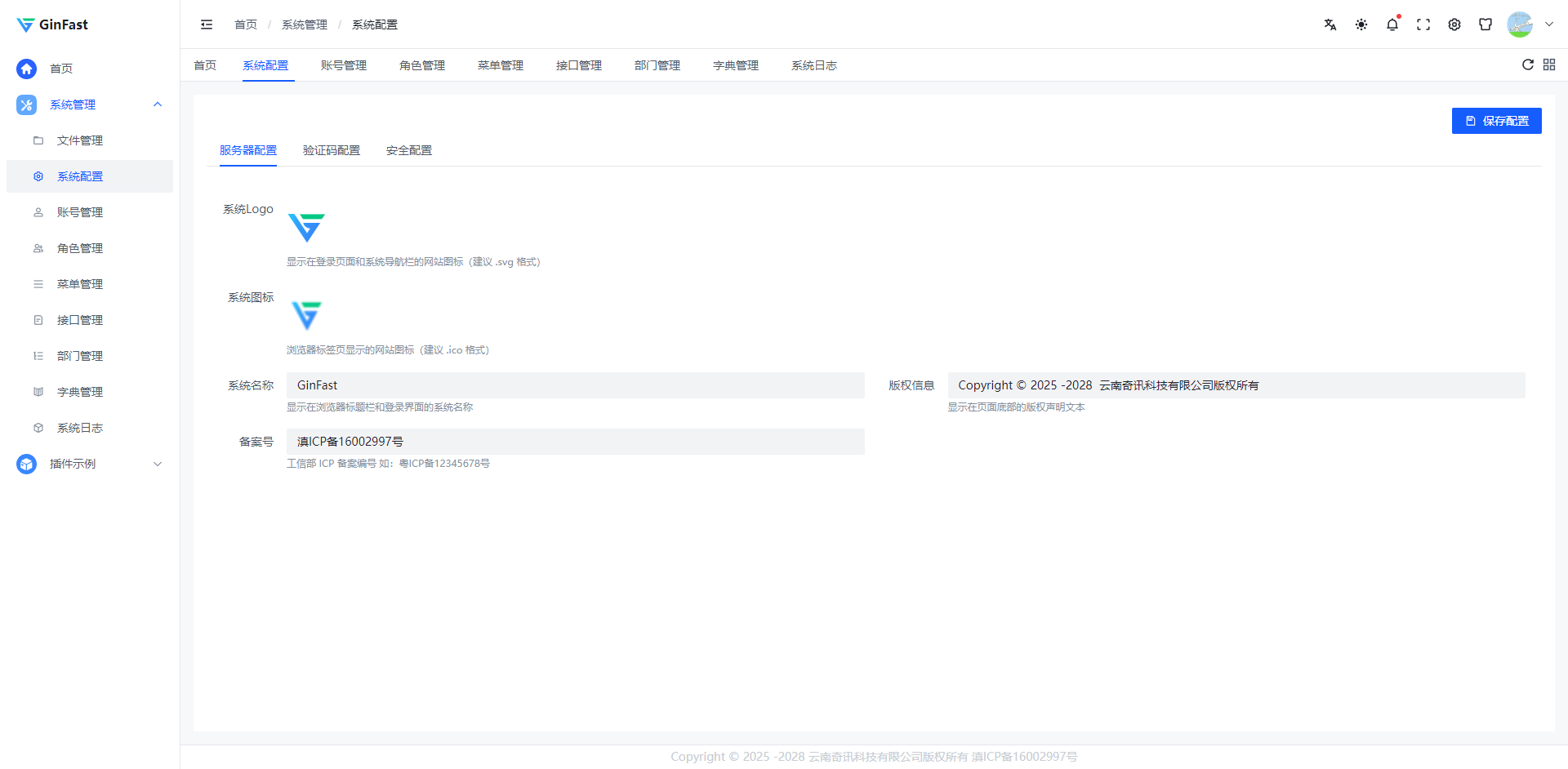The image size is (1568, 769).
Task: Click 系统配置 in the breadcrumb
Action: coord(375,24)
